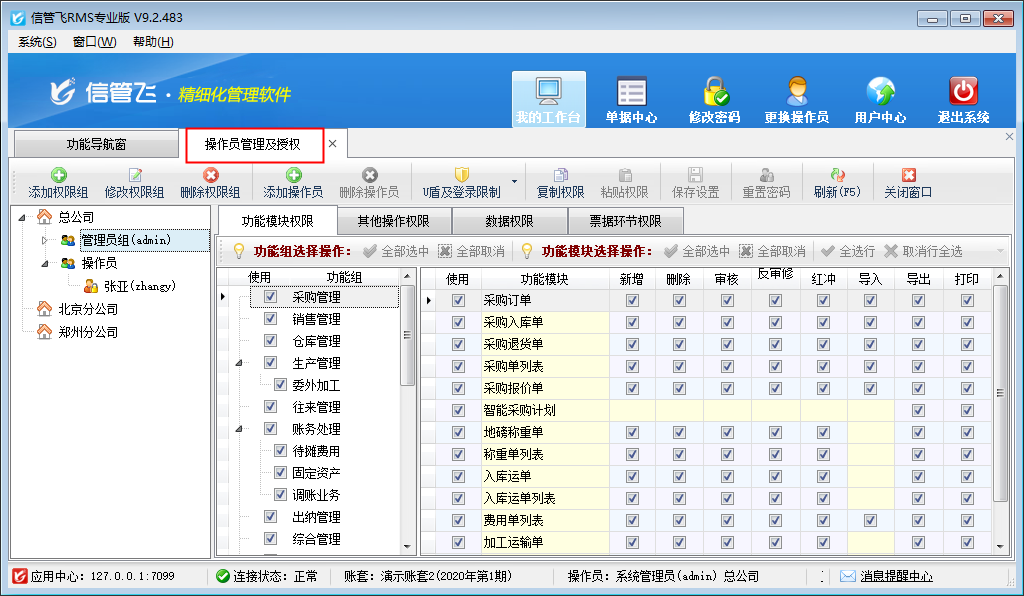Switch to 功能导航窗 tab
Screen dimensions: 1024x596
tap(96, 144)
